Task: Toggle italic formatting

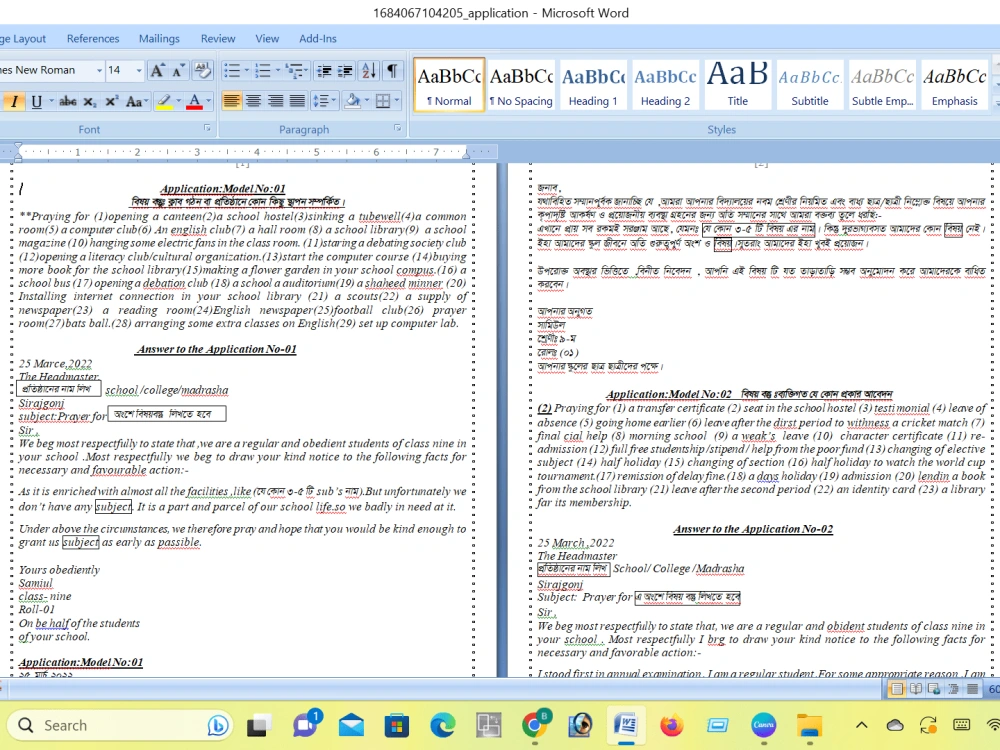Action: [x=14, y=101]
